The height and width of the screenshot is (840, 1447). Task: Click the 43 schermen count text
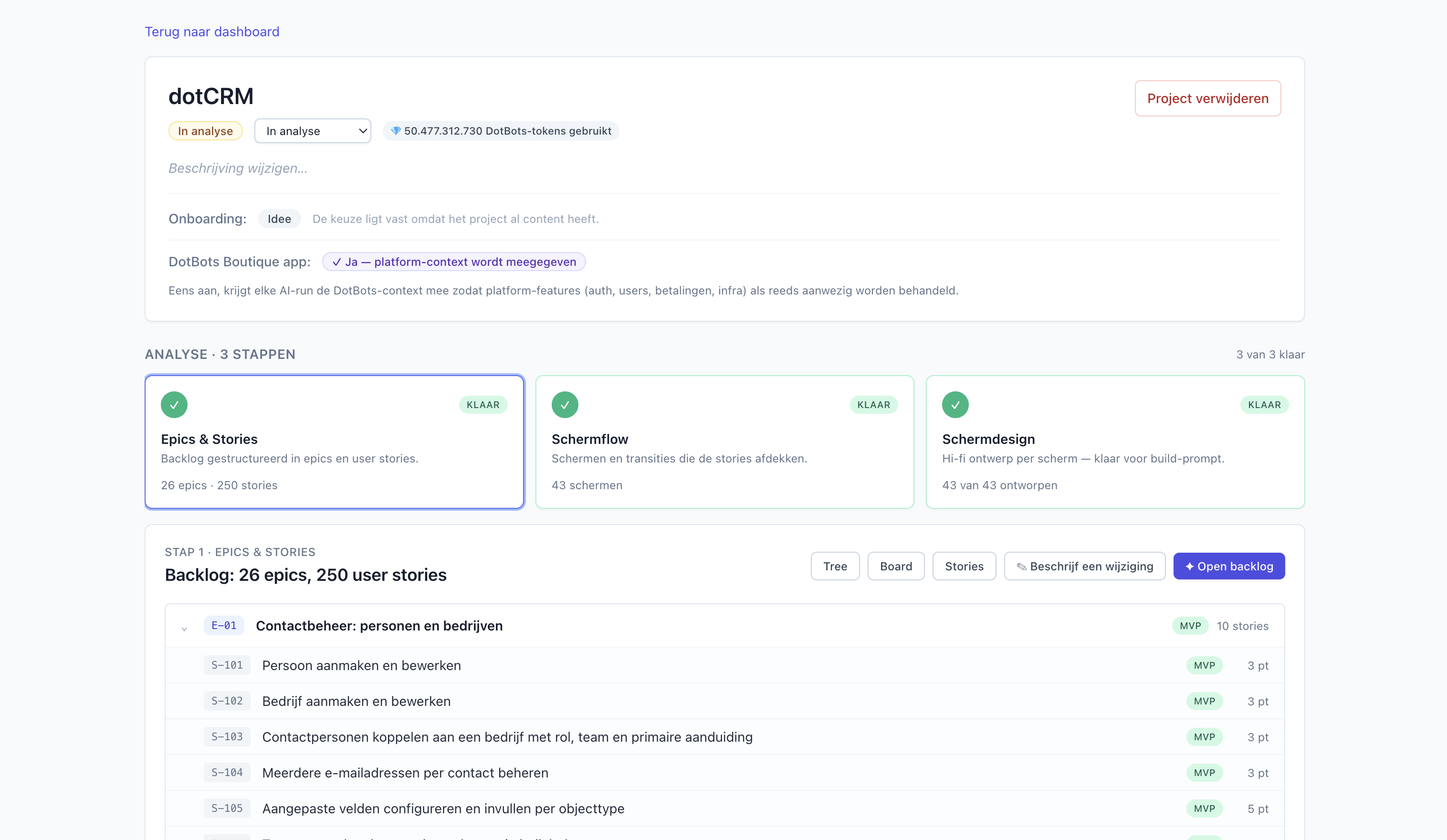coord(587,485)
